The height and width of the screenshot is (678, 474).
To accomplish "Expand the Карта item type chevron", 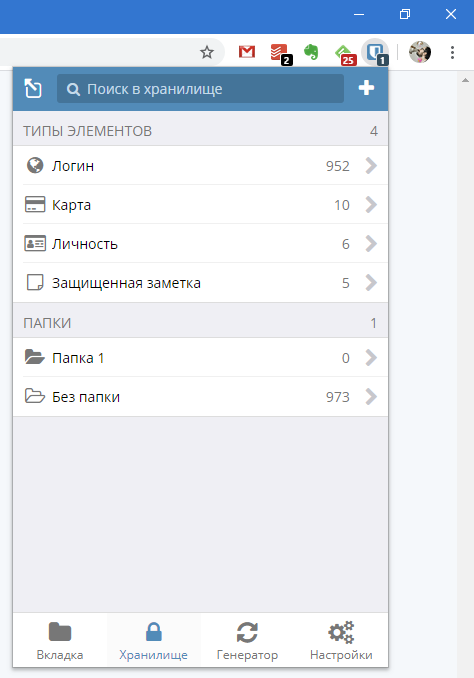I will (371, 205).
